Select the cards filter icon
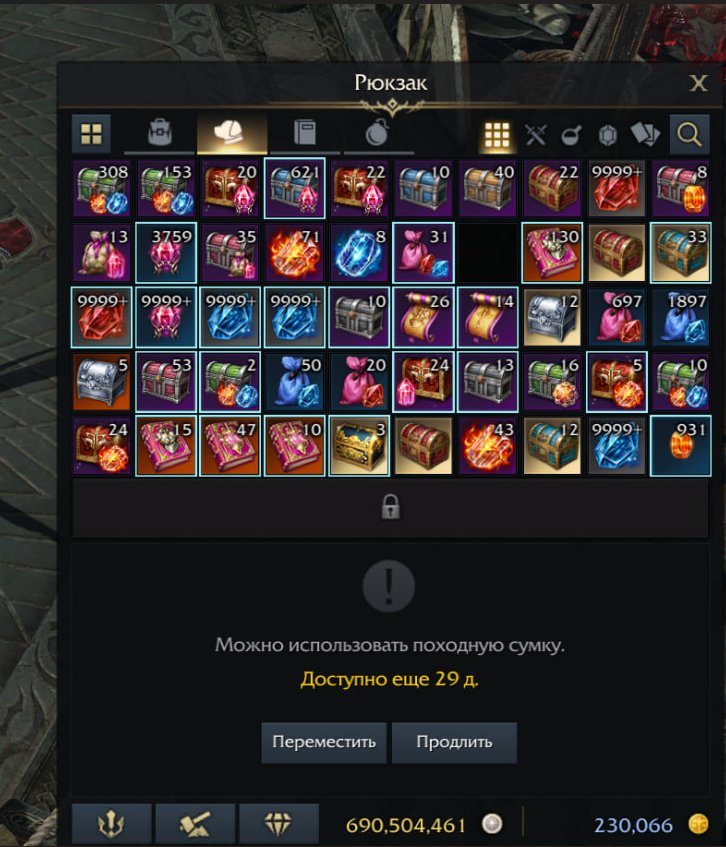726x847 pixels. point(646,134)
